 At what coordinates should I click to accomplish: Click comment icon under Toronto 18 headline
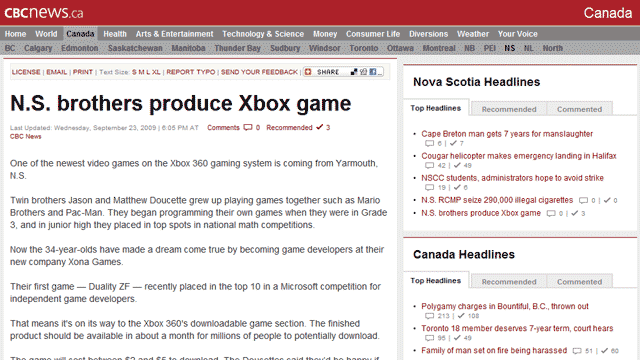tap(429, 338)
